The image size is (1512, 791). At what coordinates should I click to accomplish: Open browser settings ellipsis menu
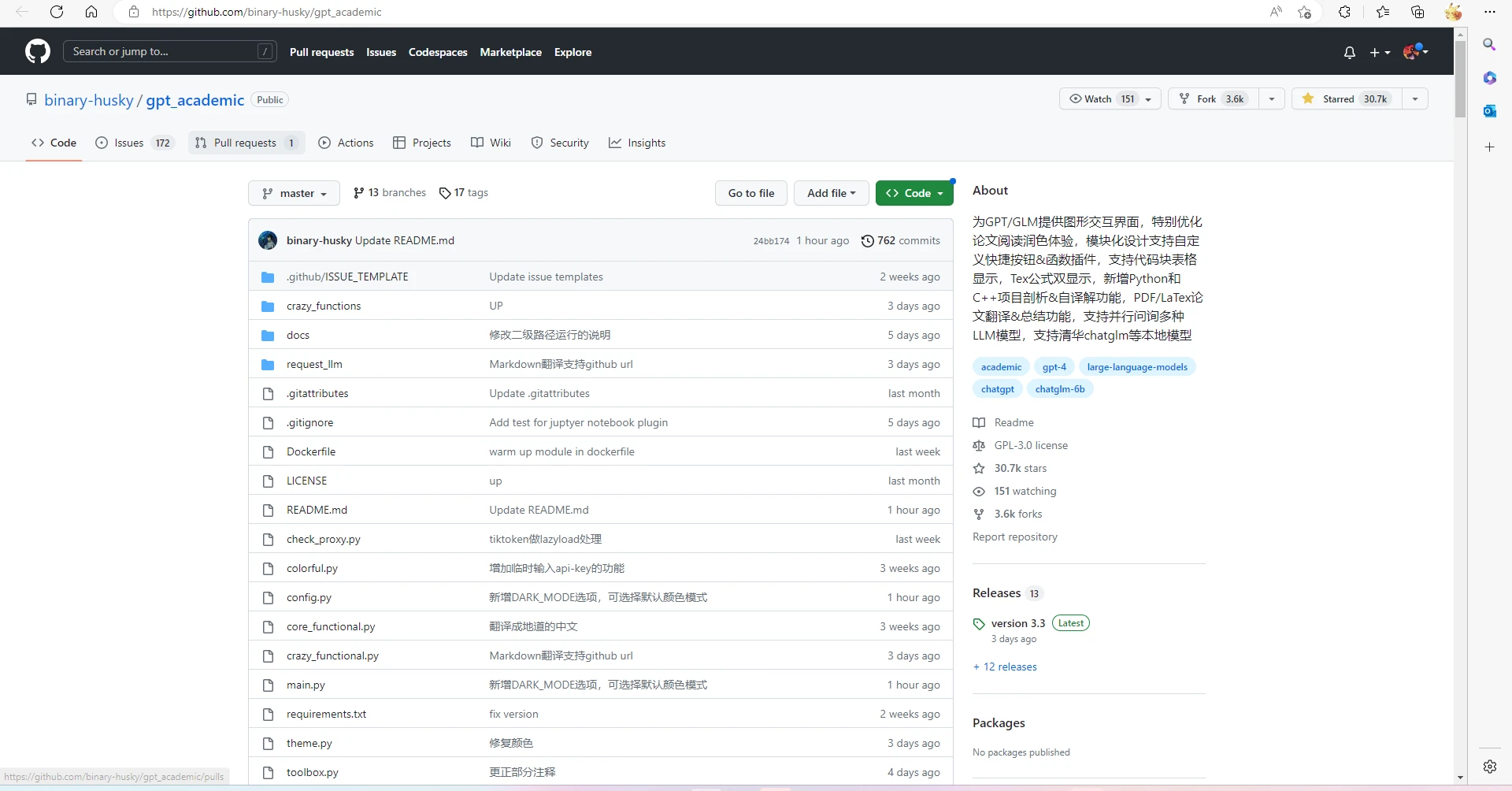(x=1489, y=12)
